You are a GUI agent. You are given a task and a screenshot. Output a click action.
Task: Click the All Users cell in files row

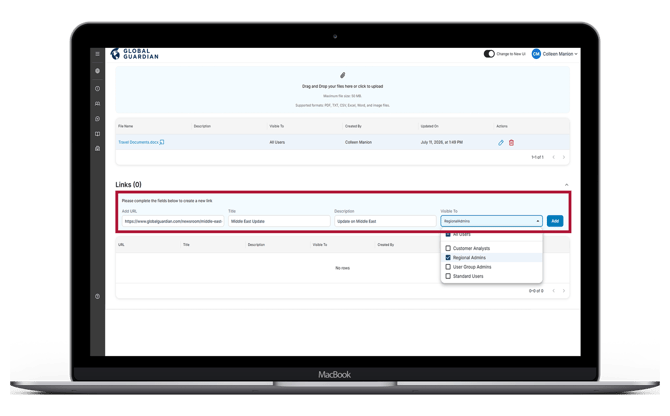click(x=277, y=142)
